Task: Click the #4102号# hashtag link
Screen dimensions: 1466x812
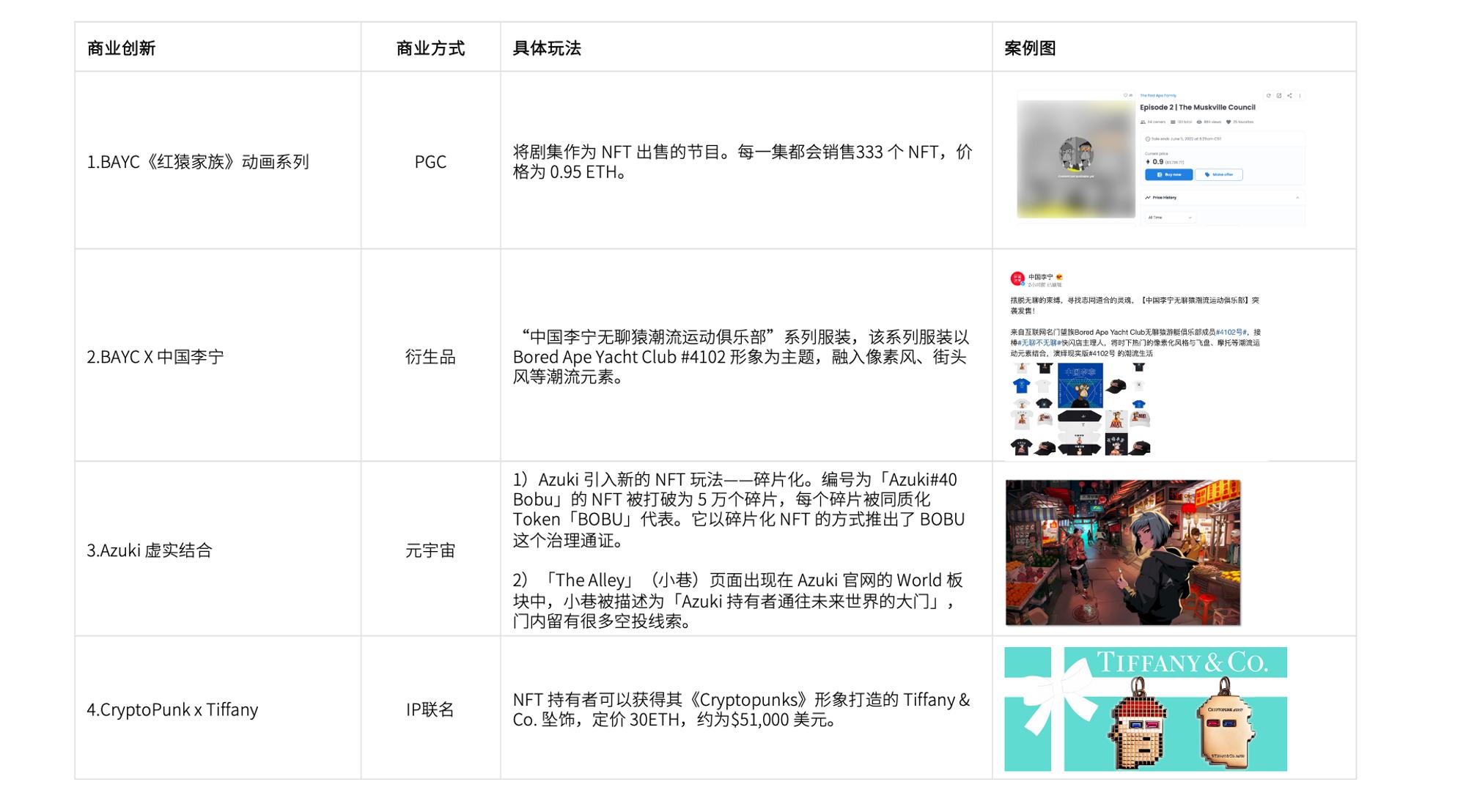Action: pos(1231,332)
